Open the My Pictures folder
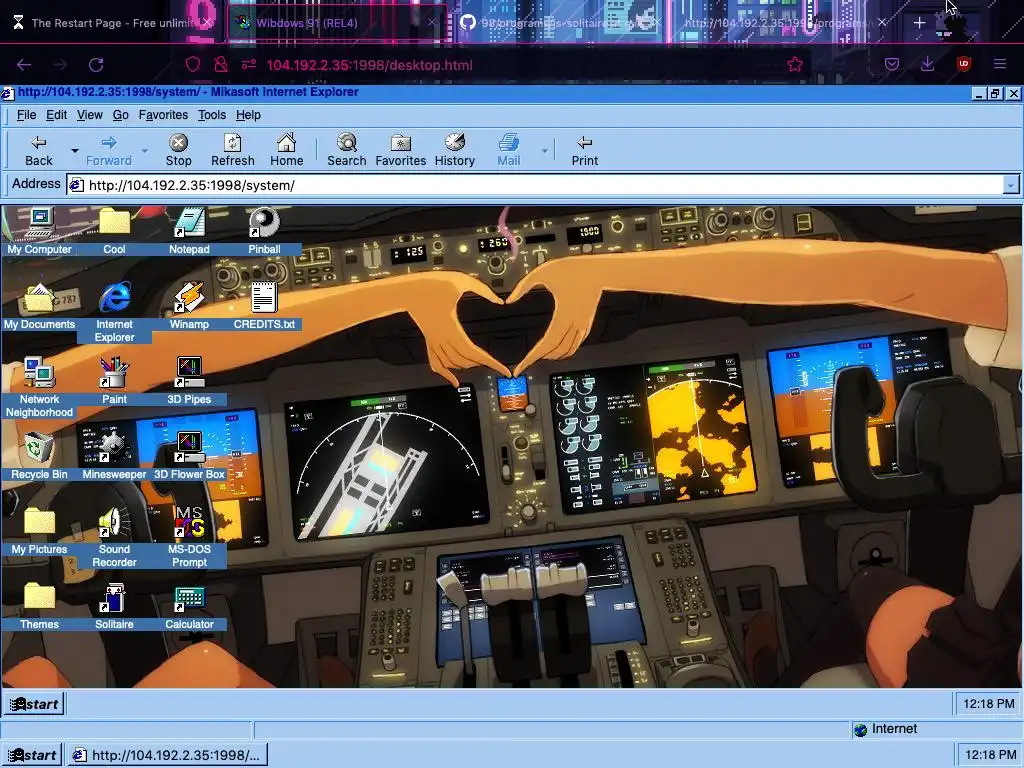This screenshot has width=1024, height=768. pyautogui.click(x=39, y=531)
